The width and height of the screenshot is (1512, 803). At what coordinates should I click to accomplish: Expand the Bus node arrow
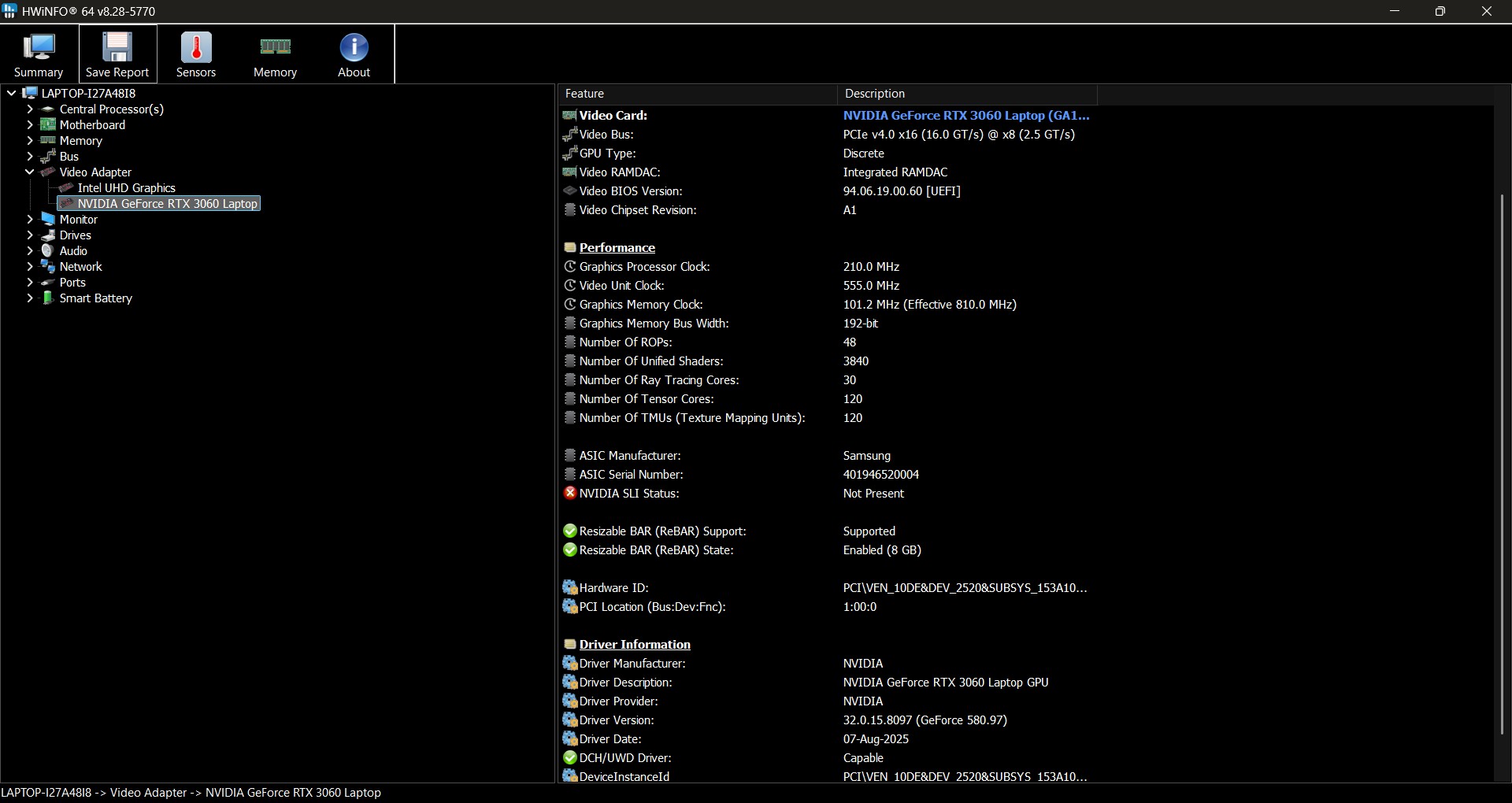pos(29,156)
